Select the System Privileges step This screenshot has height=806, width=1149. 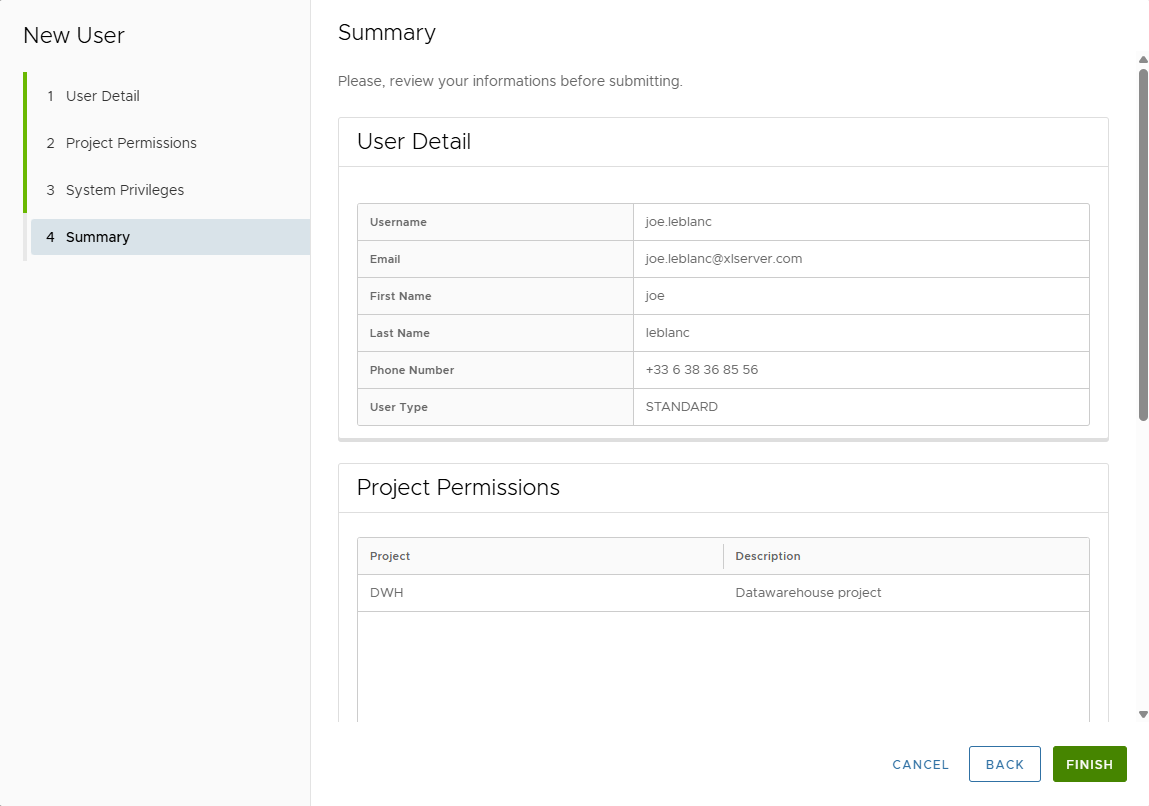(x=125, y=189)
